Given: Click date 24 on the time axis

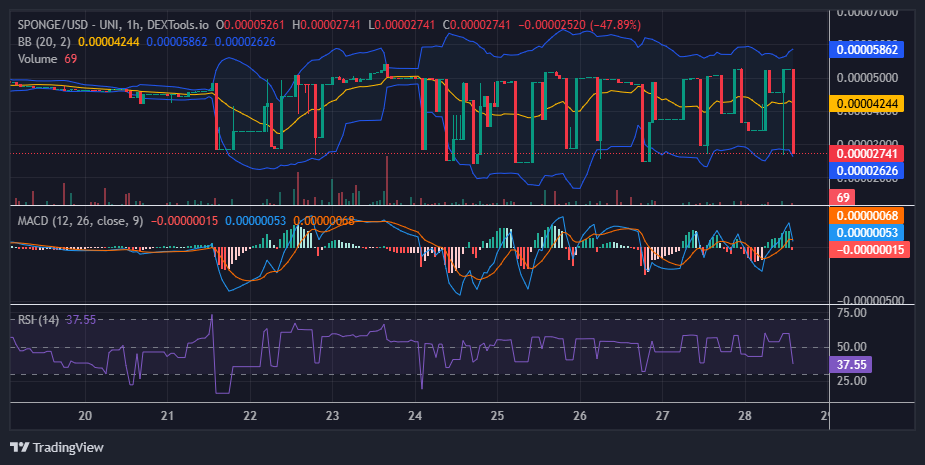Looking at the screenshot, I should [415, 415].
